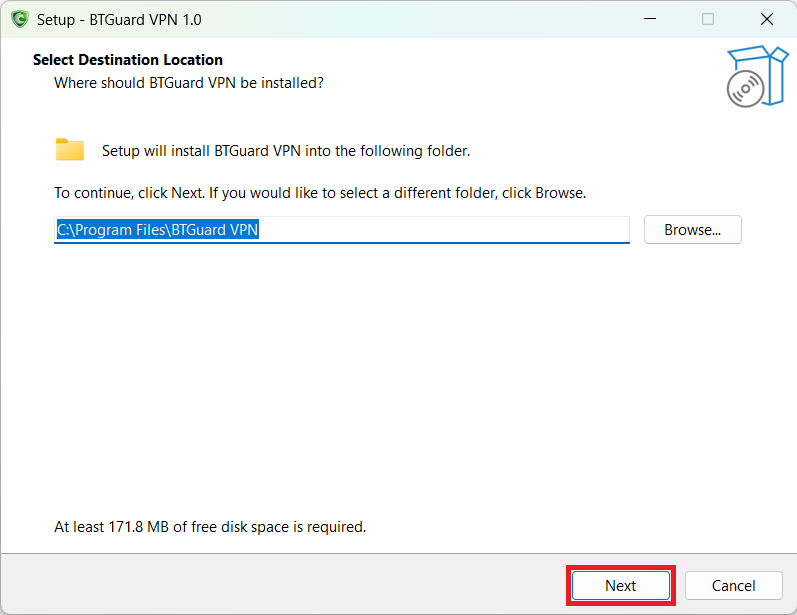Screen dimensions: 797x615
Task: Minimize the Setup window
Action: point(649,19)
